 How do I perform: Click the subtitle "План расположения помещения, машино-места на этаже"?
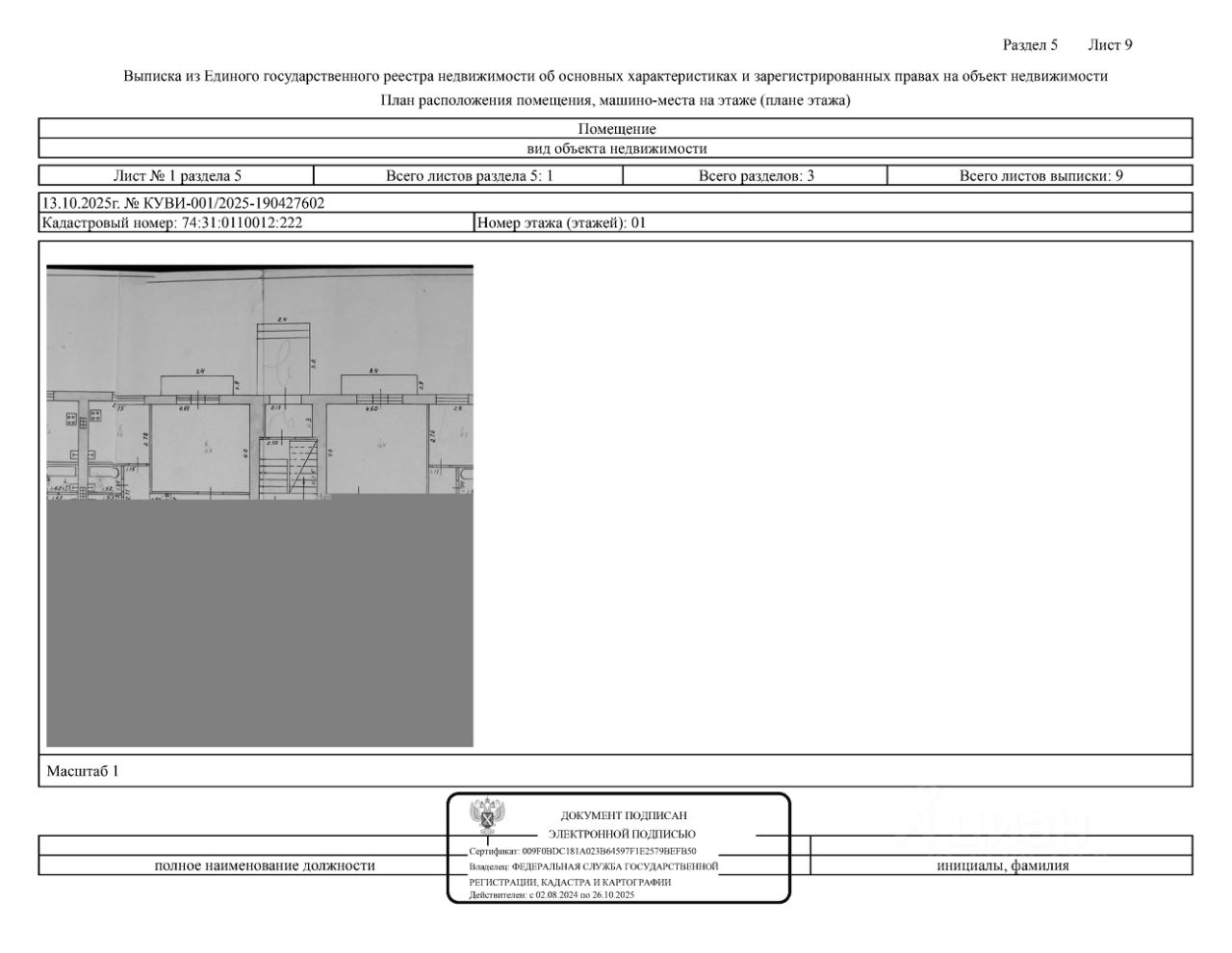616,100
